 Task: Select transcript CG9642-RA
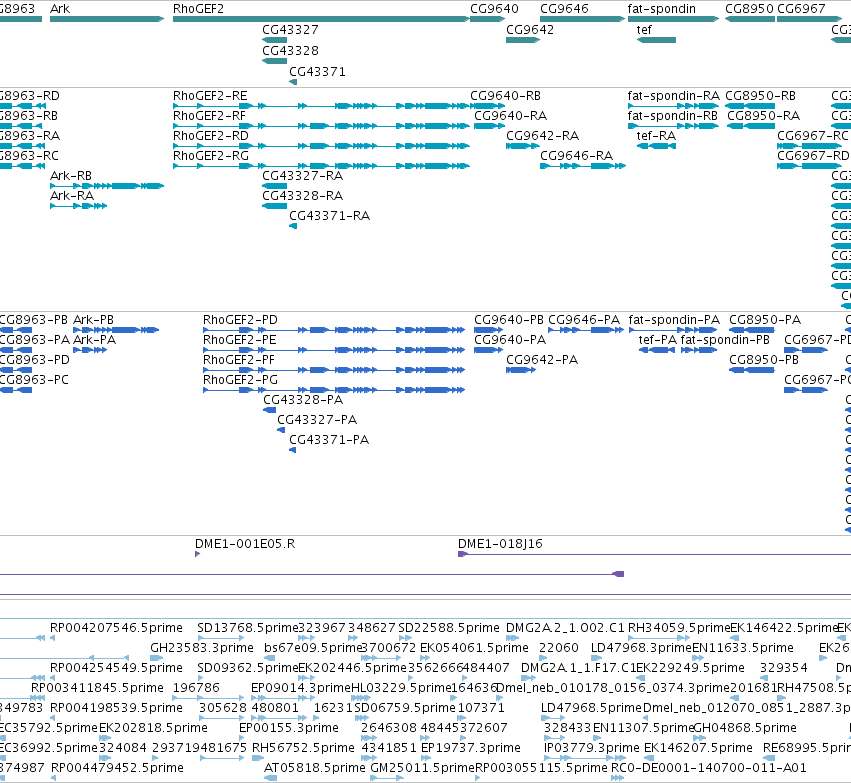click(x=523, y=146)
